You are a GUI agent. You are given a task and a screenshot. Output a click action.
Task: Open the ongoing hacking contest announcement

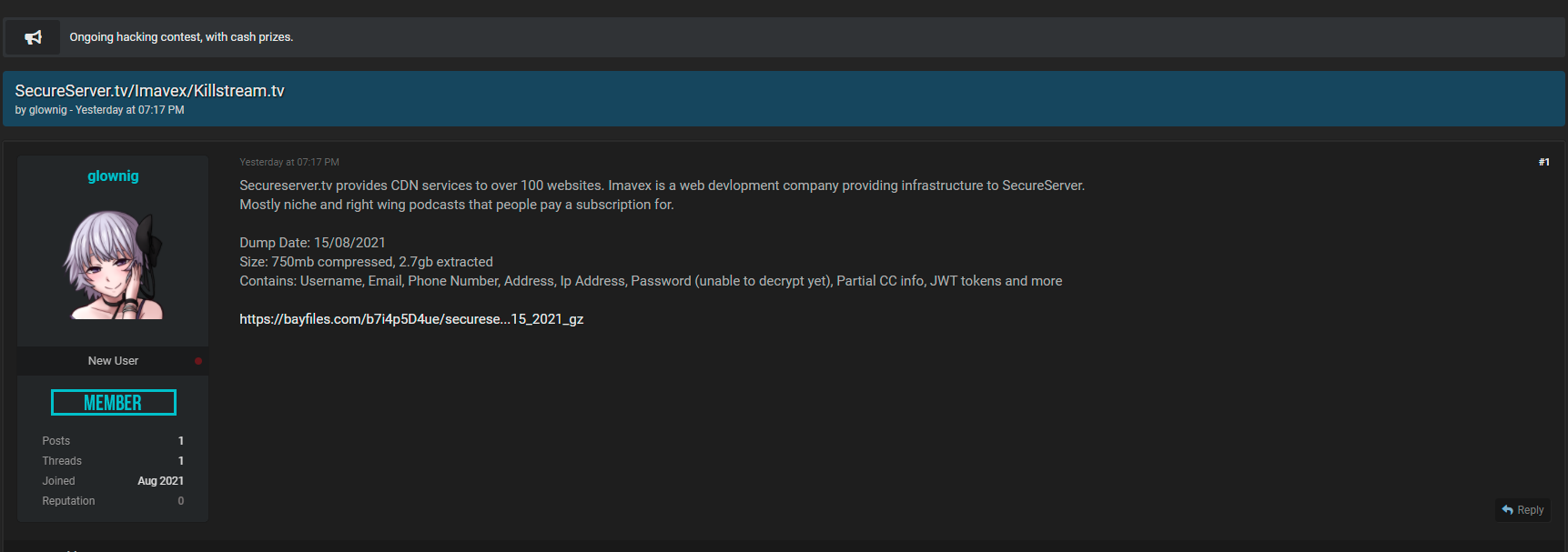click(x=181, y=37)
